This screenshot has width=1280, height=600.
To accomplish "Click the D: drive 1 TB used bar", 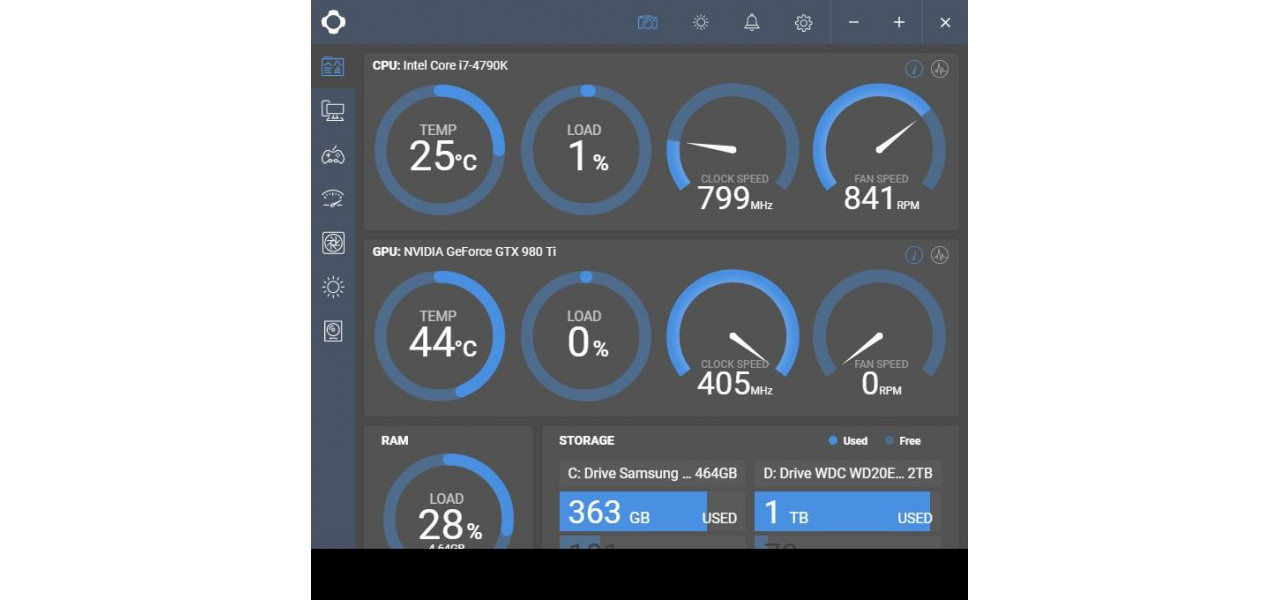I will (848, 512).
